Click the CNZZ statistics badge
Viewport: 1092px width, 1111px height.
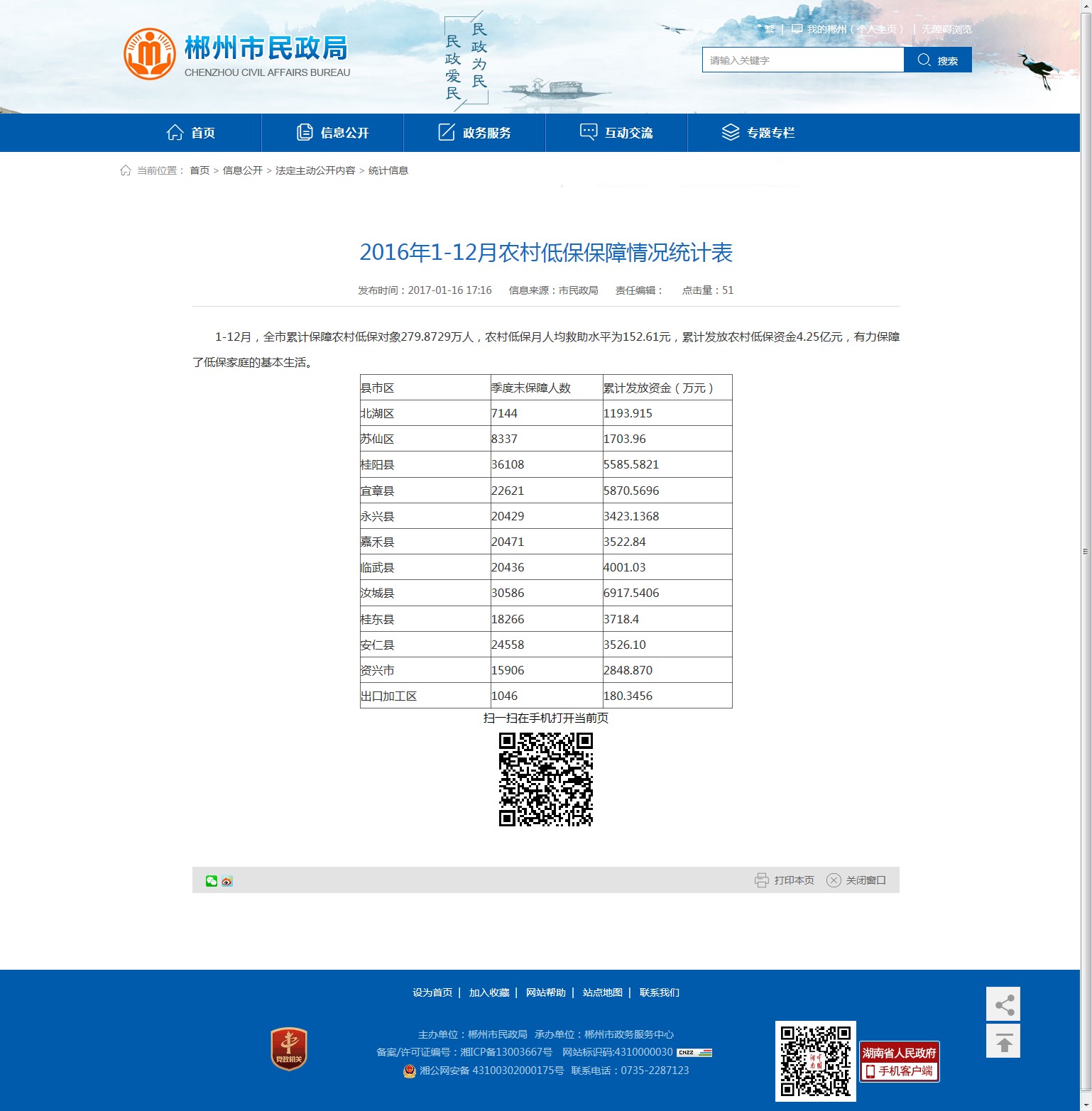[694, 1052]
